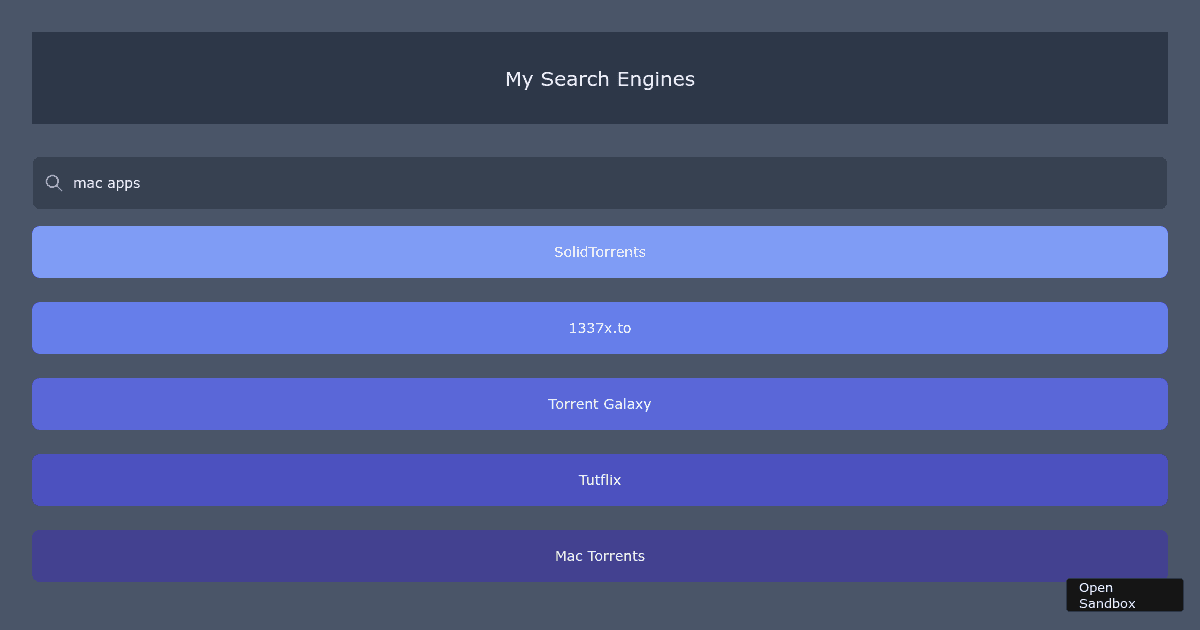Open Sandbox via the corner button
This screenshot has width=1200, height=630.
[x=1124, y=595]
